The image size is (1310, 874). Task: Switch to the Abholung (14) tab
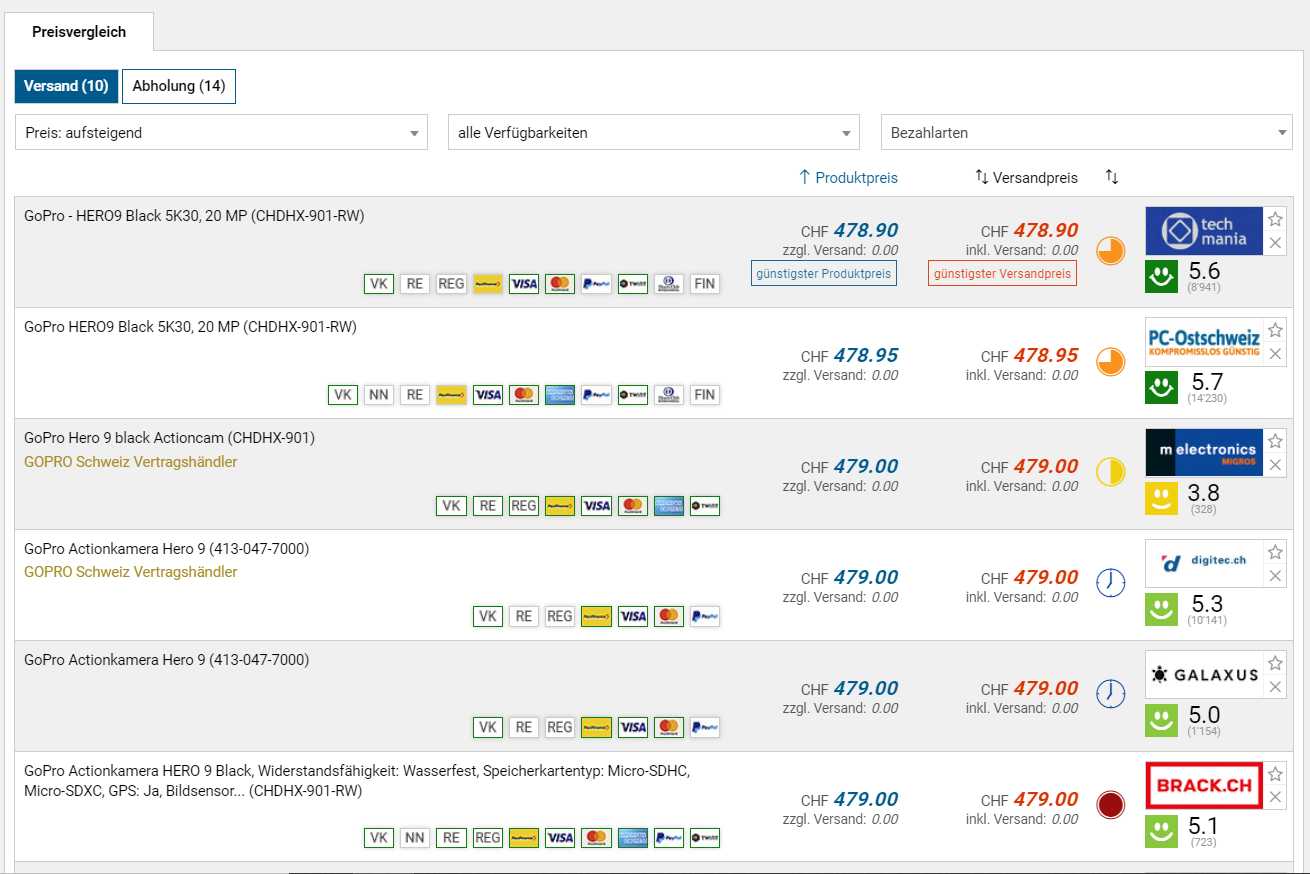pos(179,86)
